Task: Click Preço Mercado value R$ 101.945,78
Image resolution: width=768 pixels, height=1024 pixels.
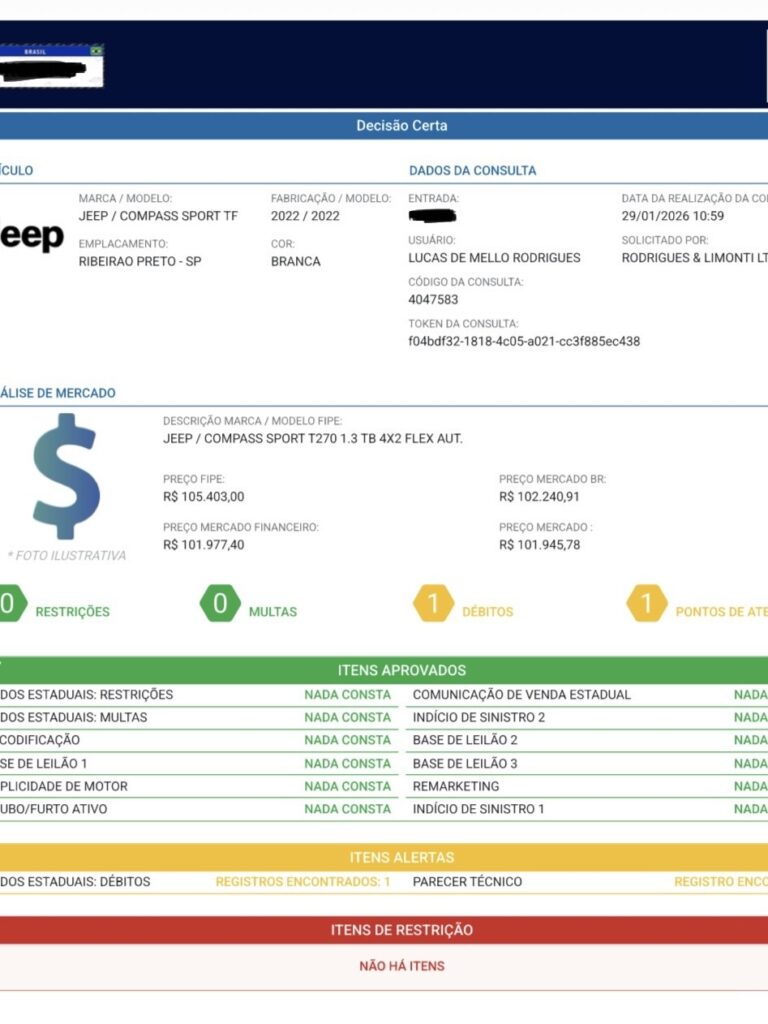Action: click(x=539, y=545)
